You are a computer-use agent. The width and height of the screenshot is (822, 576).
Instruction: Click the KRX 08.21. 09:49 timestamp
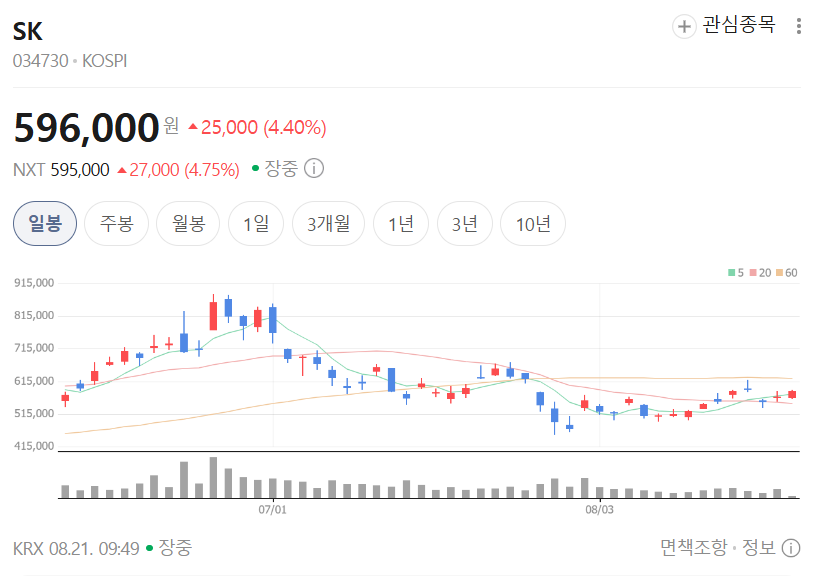click(76, 549)
